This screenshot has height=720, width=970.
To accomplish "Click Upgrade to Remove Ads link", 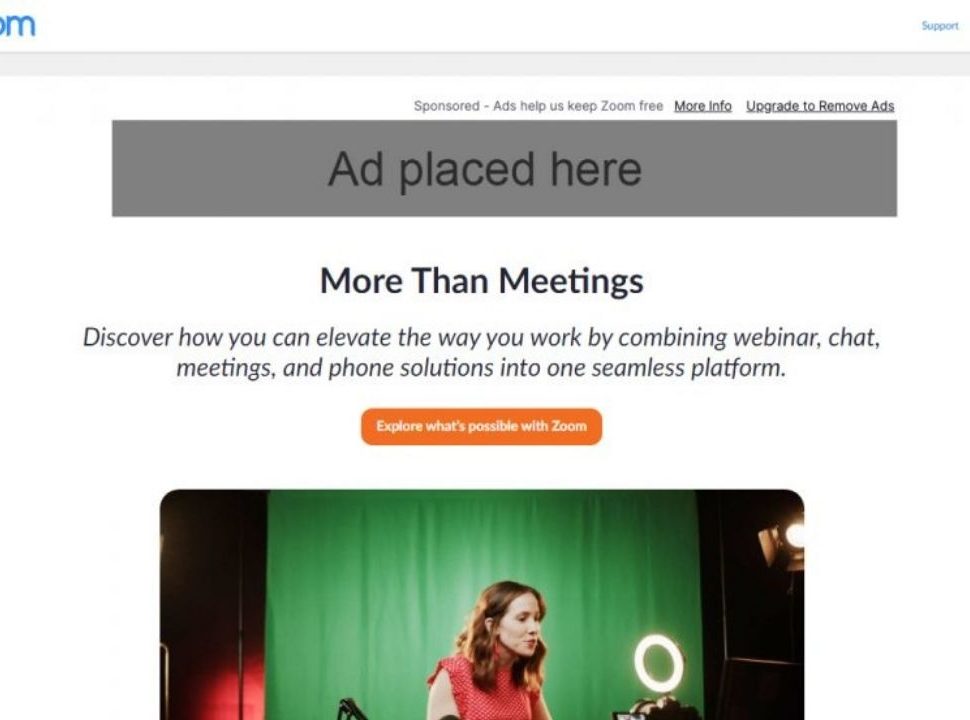I will [x=820, y=106].
